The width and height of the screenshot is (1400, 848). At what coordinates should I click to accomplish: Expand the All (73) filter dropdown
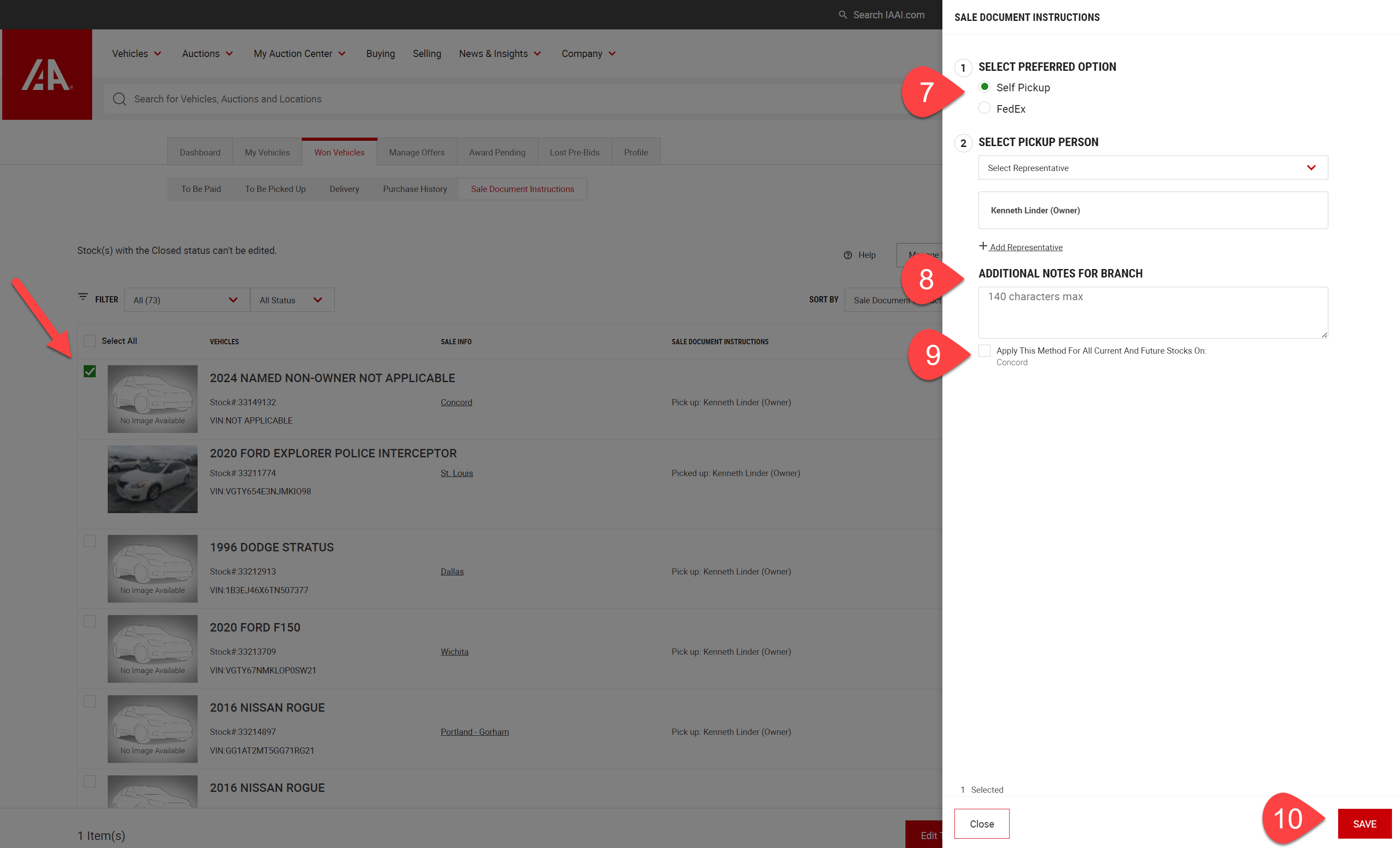pyautogui.click(x=187, y=300)
